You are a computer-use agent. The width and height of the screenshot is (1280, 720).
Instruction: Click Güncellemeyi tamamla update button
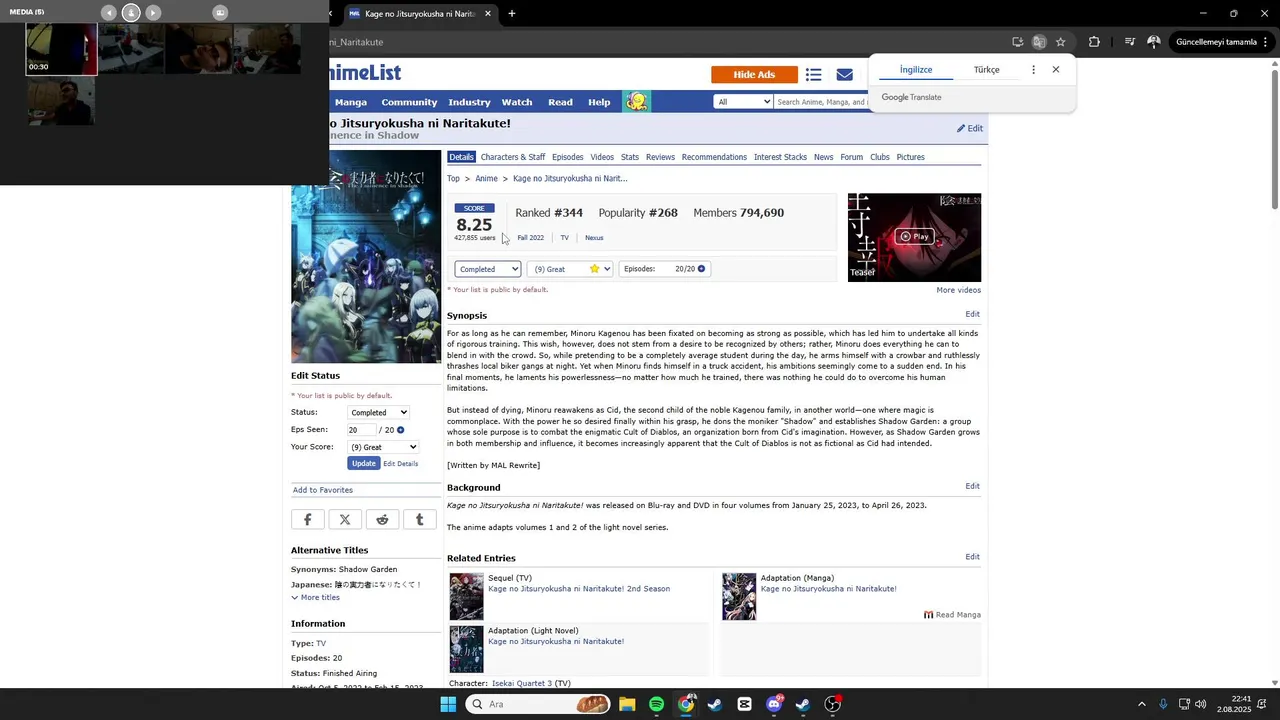pos(1216,42)
